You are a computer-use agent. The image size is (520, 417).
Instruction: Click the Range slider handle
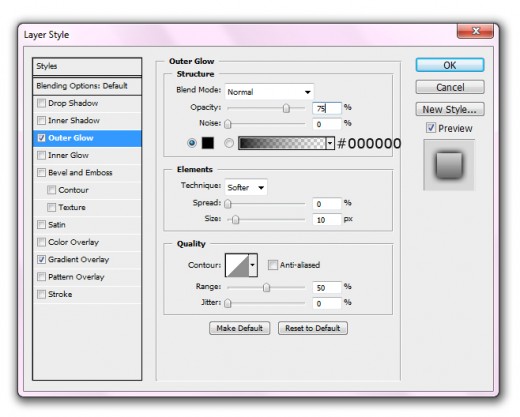tap(266, 287)
